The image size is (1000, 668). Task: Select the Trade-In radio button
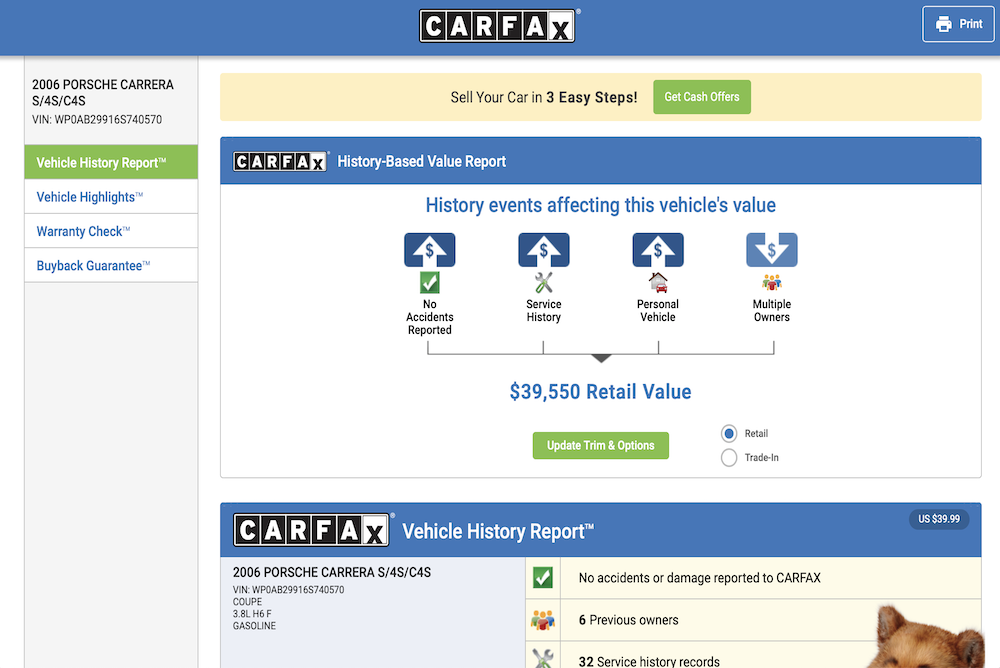click(729, 458)
